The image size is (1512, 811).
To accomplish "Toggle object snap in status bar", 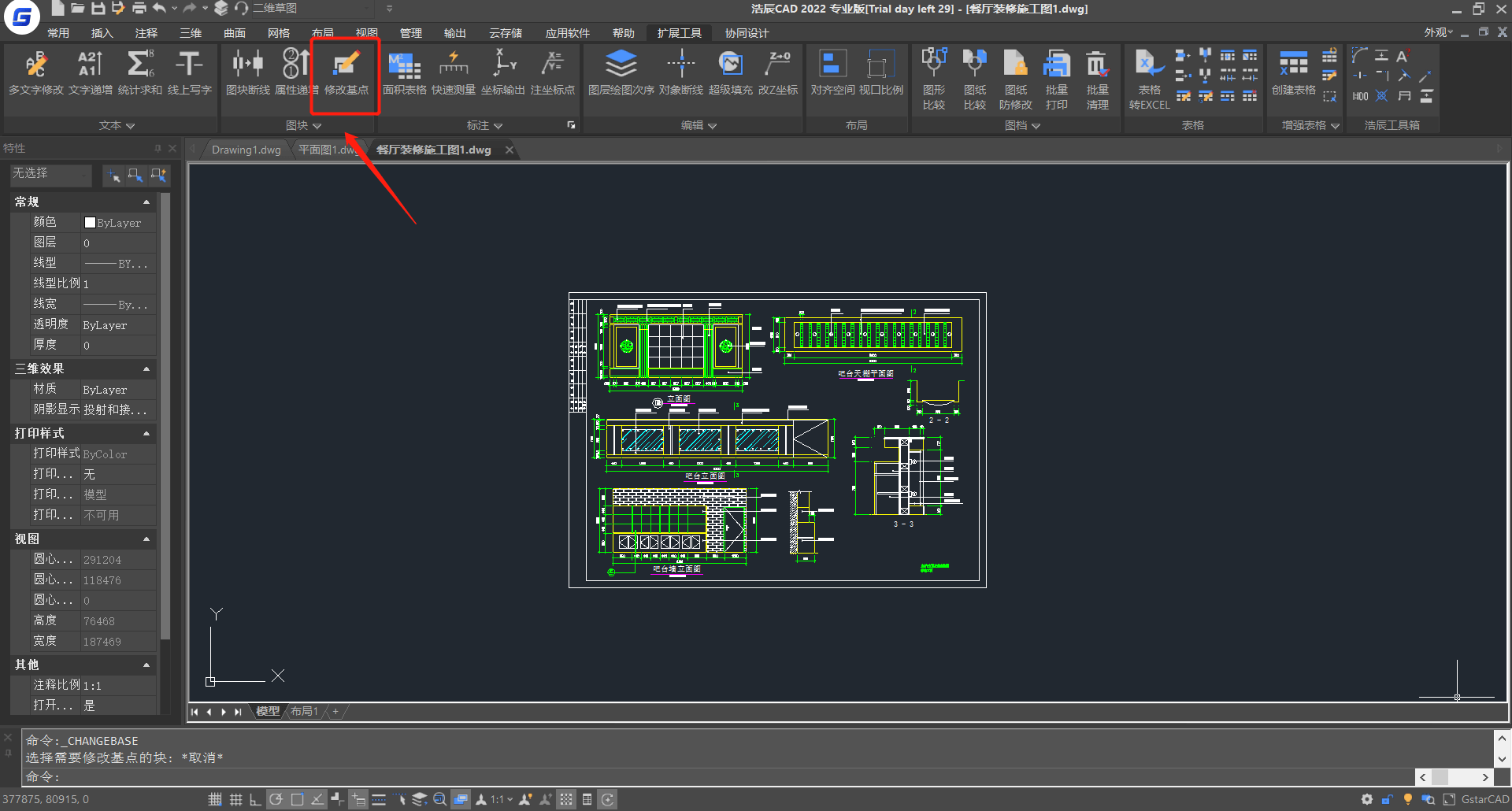I will [297, 799].
